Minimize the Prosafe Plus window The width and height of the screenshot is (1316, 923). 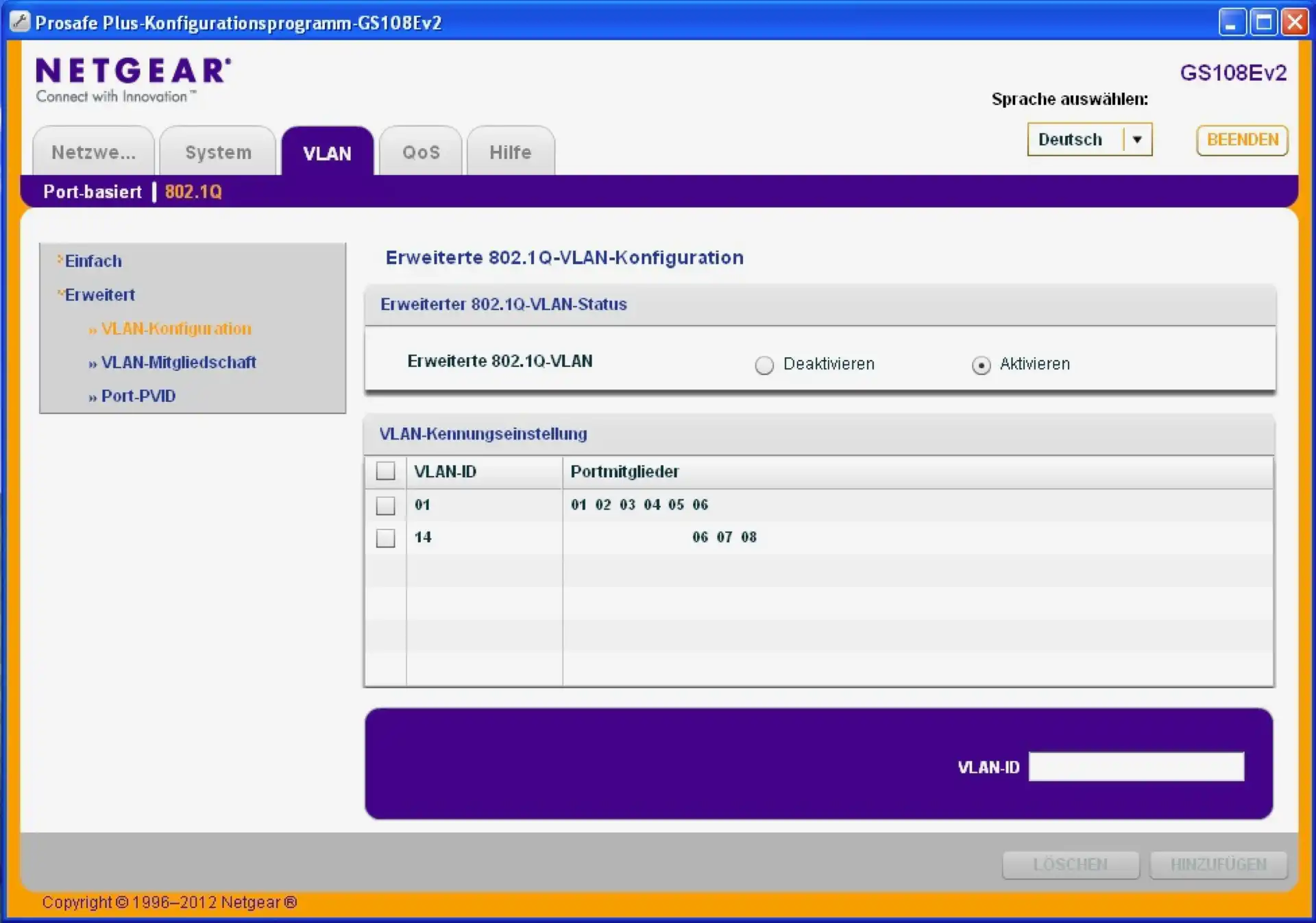tap(1232, 22)
